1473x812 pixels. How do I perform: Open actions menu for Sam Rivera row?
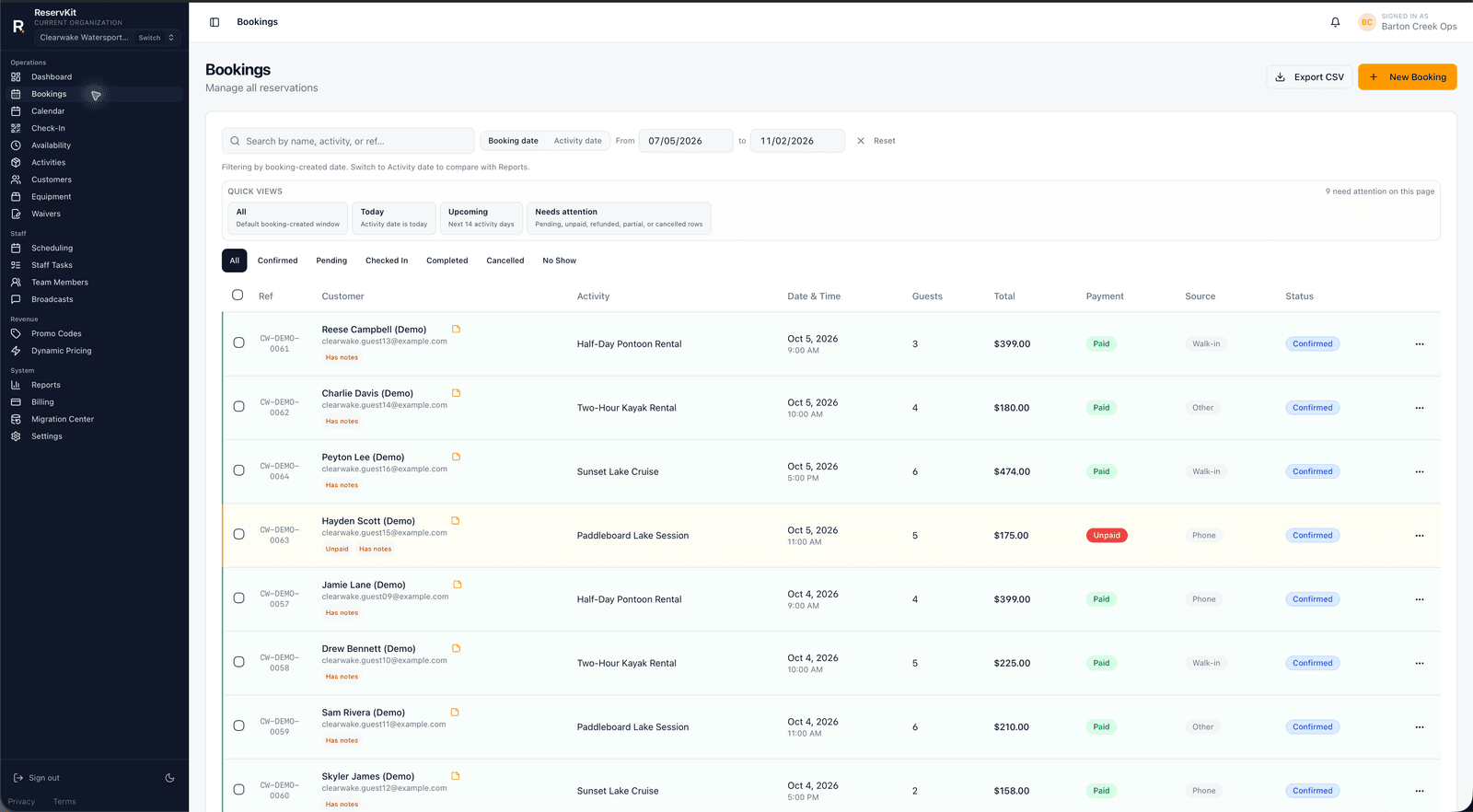point(1420,727)
